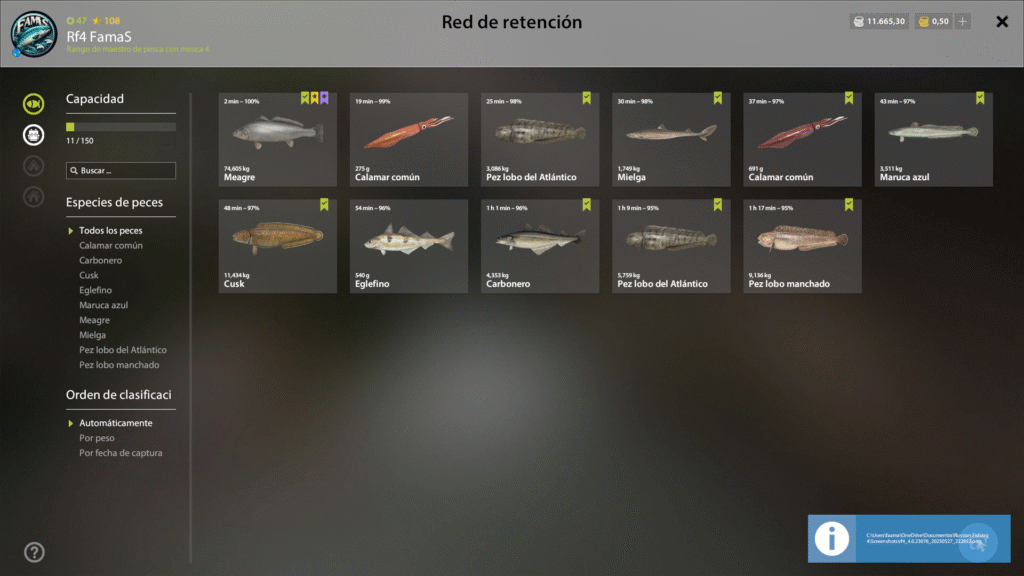Open the backpack storage icon
This screenshot has height=576, width=1024.
pyautogui.click(x=33, y=135)
